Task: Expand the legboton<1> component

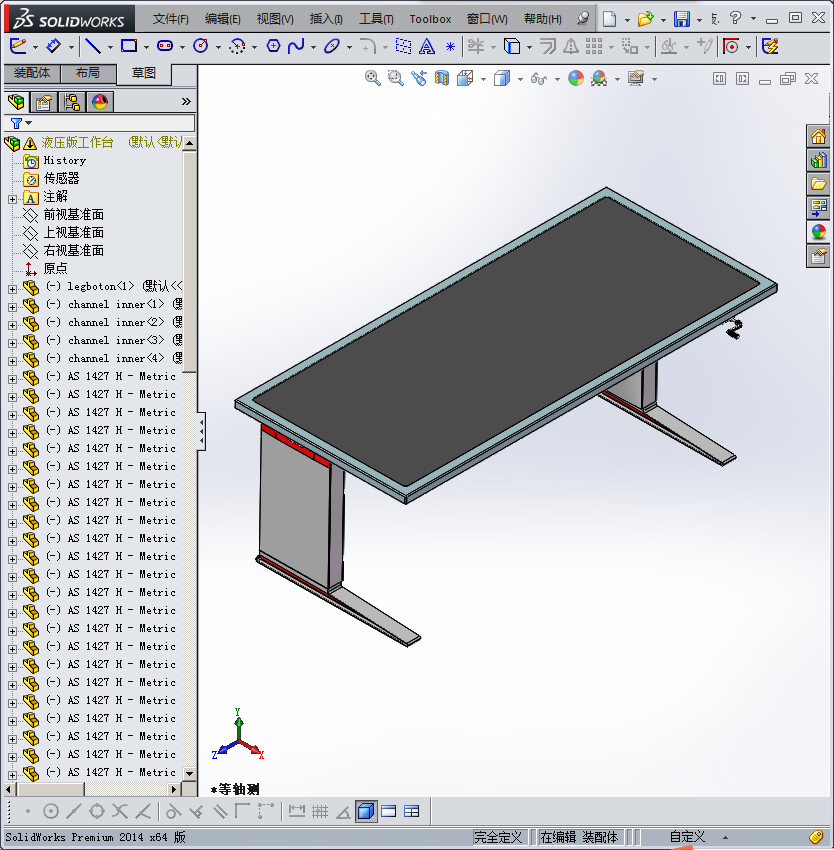Action: coord(12,289)
